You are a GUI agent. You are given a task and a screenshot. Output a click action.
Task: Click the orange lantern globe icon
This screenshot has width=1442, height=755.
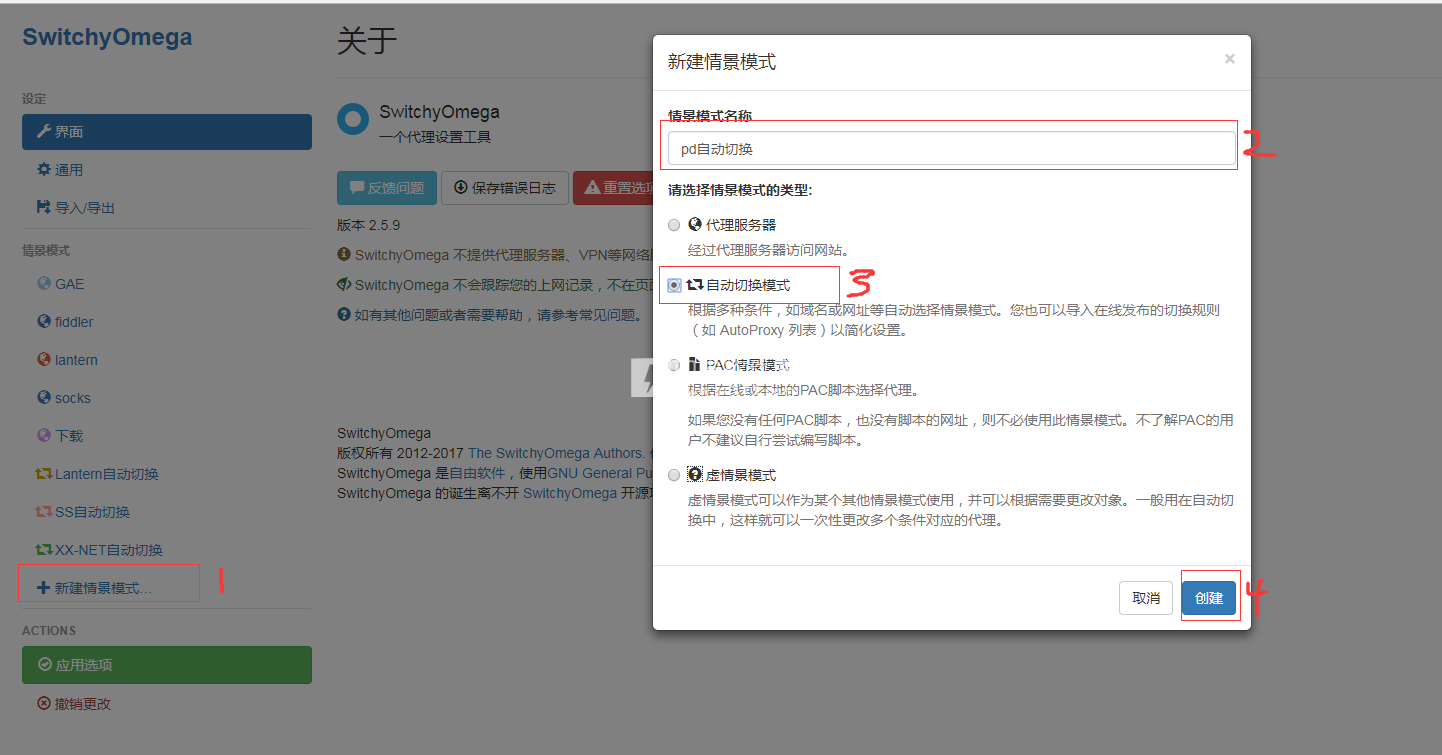(44, 360)
